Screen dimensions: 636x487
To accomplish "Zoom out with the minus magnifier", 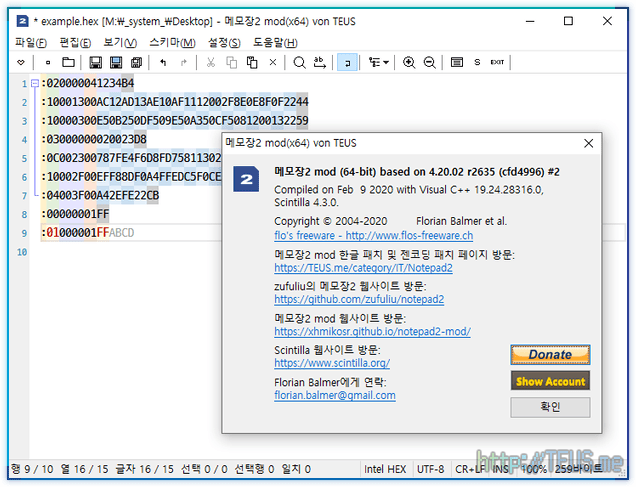I will tap(430, 62).
